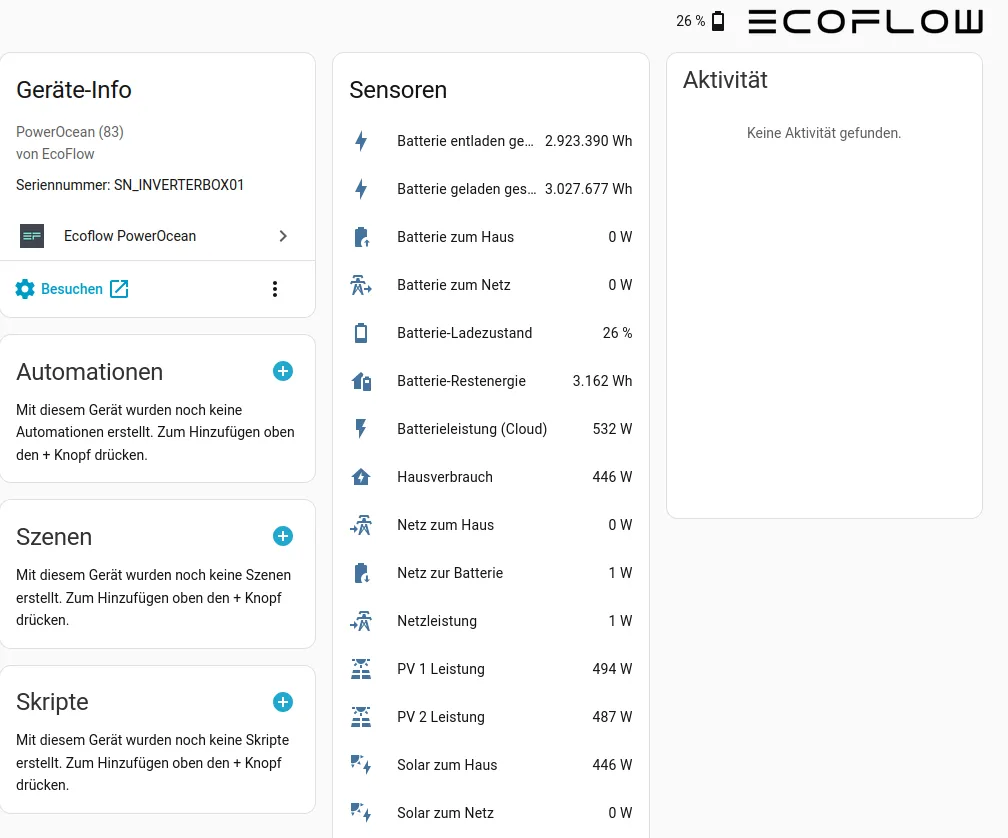1008x838 pixels.
Task: Add a new scene with plus button
Action: [283, 536]
